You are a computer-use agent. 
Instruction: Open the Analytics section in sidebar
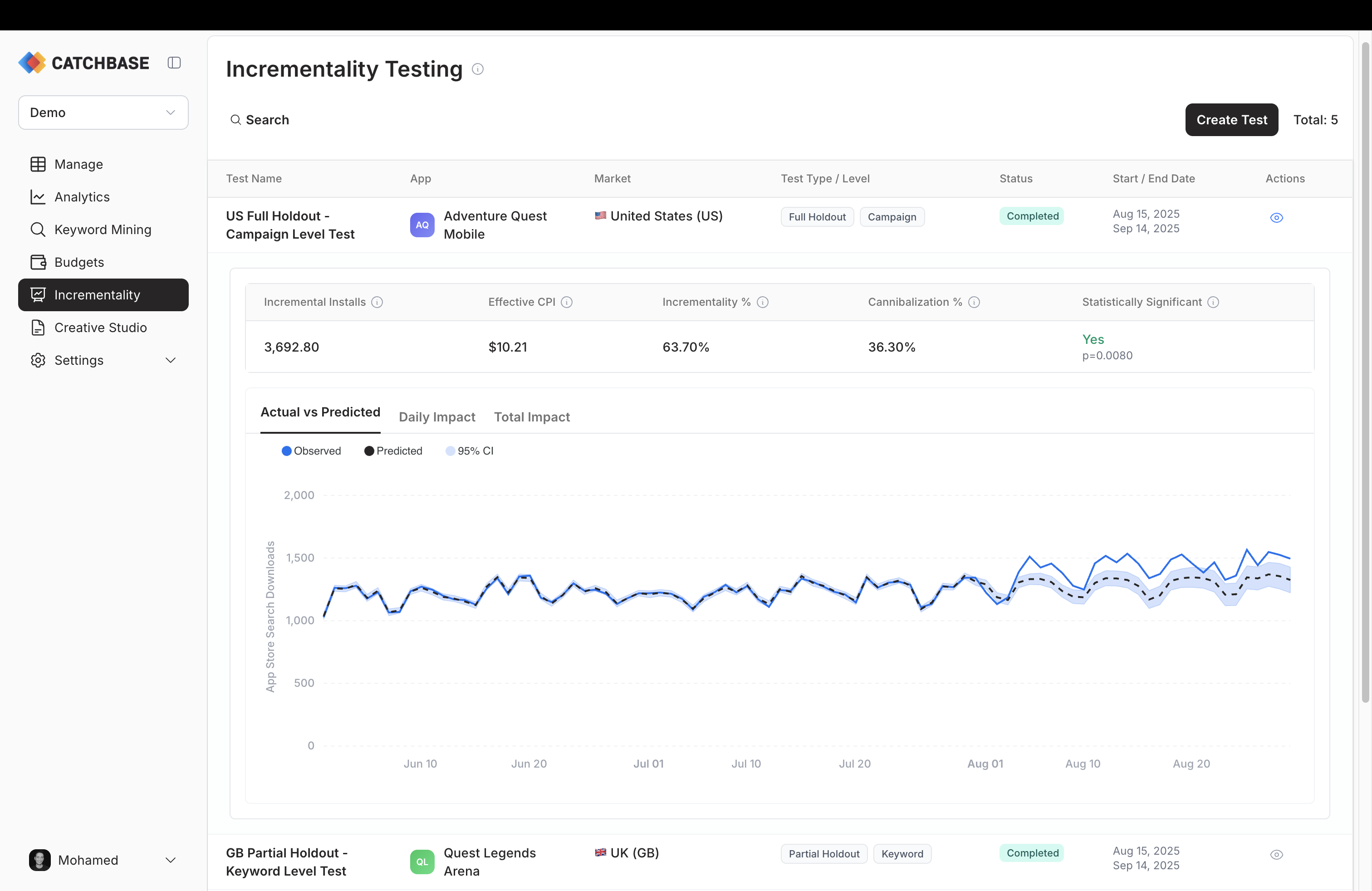tap(82, 196)
